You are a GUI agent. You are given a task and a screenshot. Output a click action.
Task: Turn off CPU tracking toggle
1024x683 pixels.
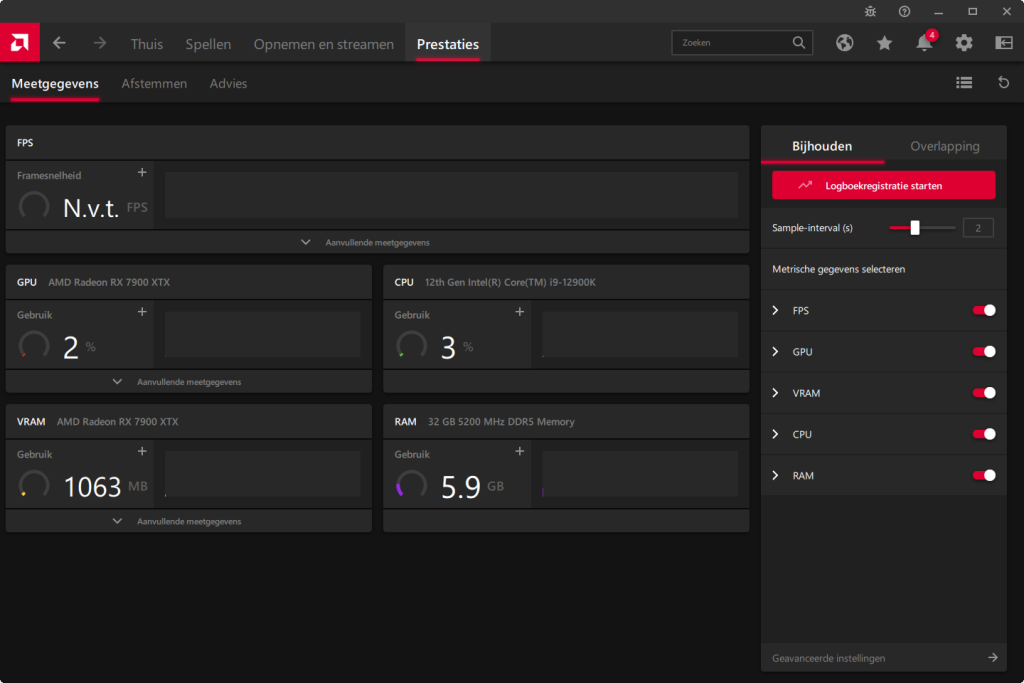pyautogui.click(x=984, y=434)
